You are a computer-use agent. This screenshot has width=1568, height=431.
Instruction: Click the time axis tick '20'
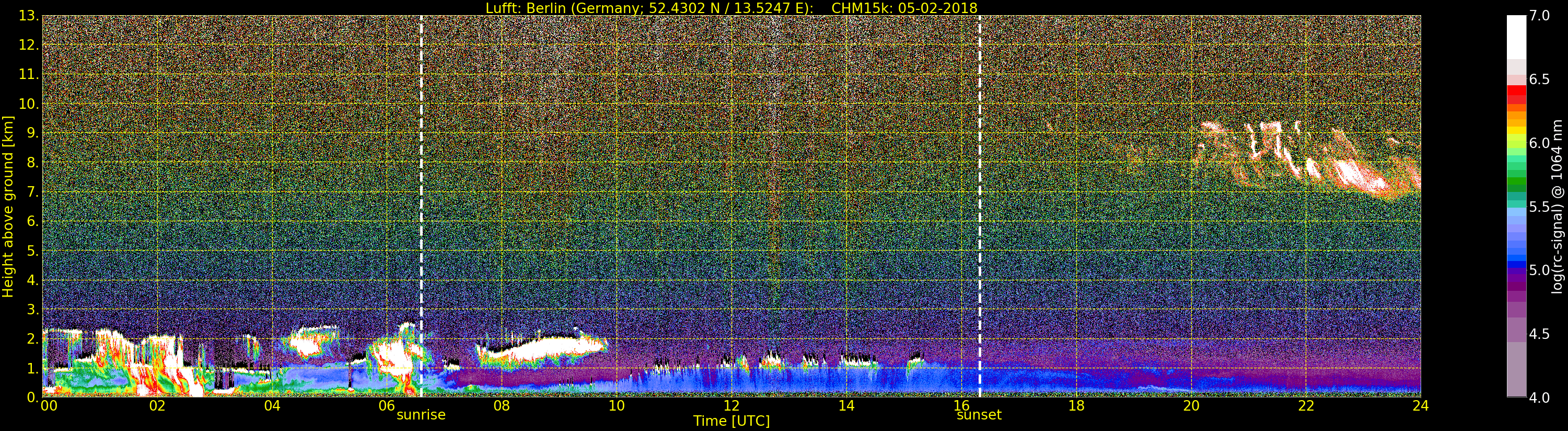tap(1191, 406)
